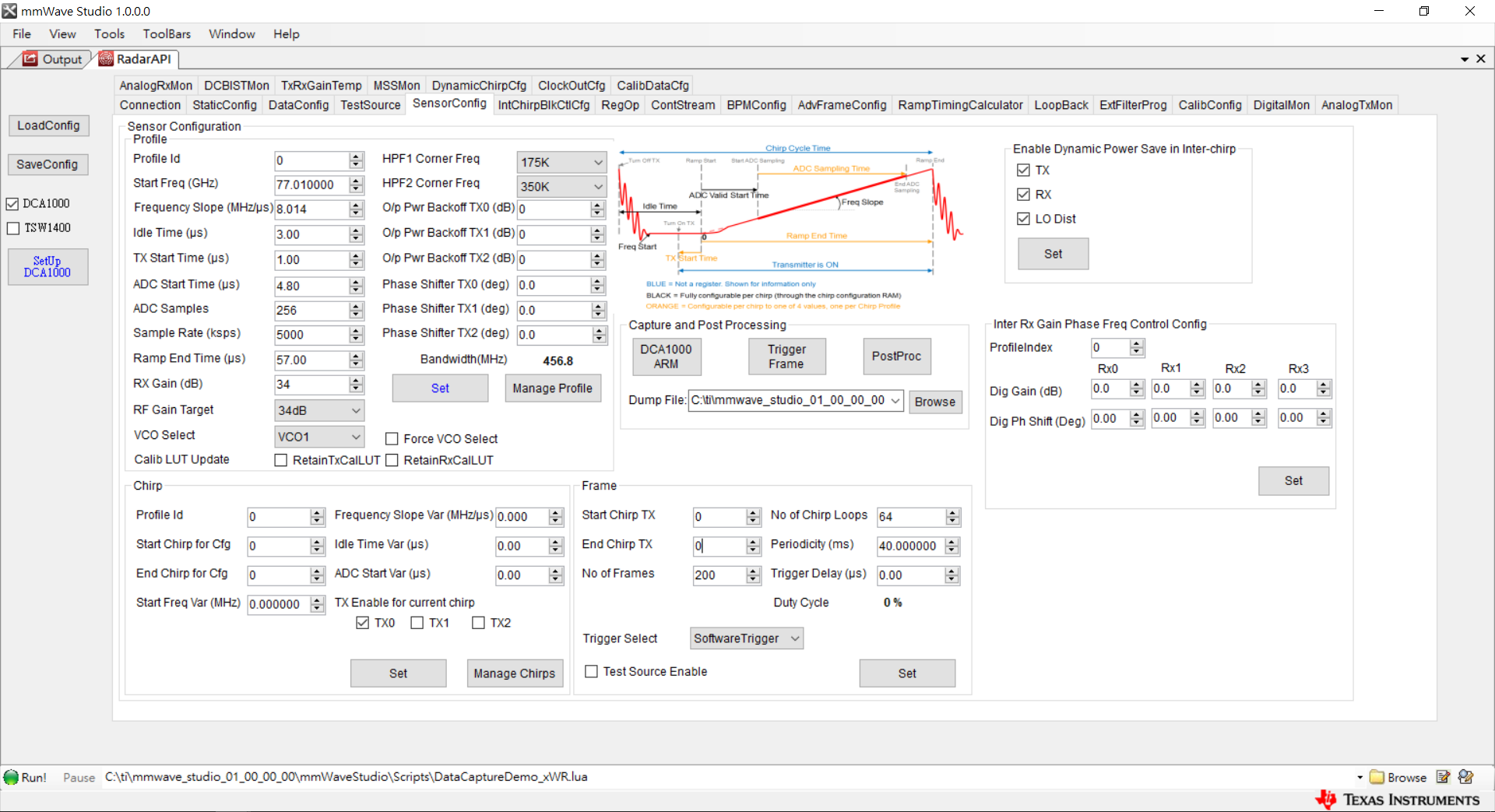Viewport: 1495px width, 812px height.
Task: Click the Manage Chirps button
Action: [x=515, y=673]
